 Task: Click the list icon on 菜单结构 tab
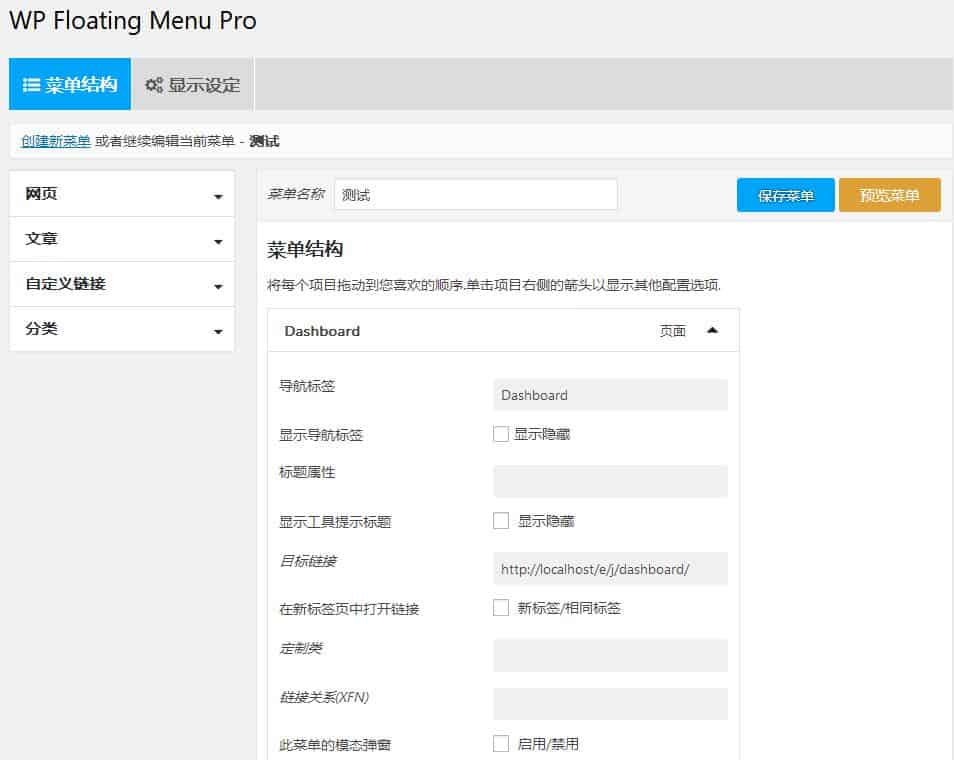(31, 85)
